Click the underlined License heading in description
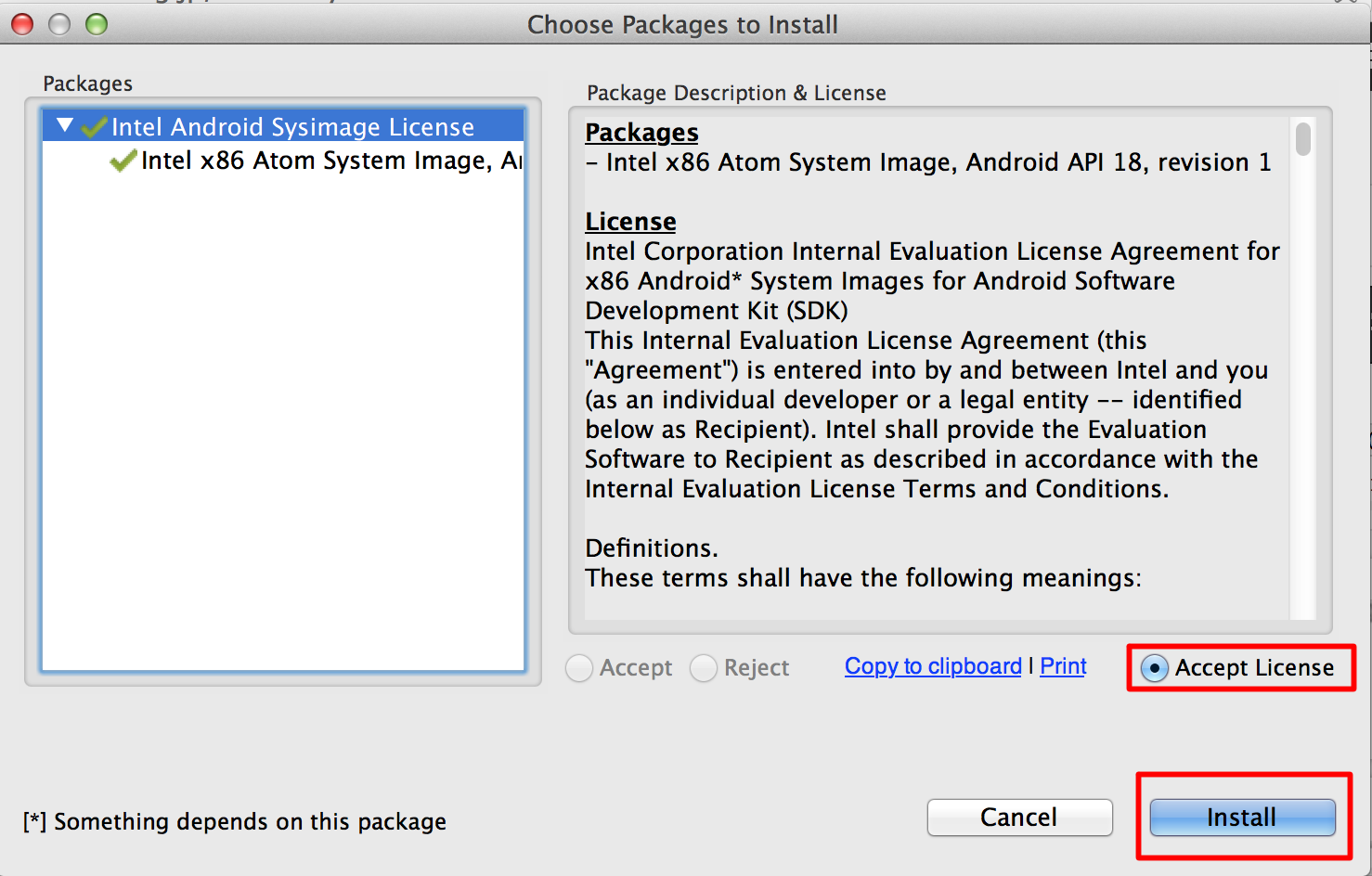This screenshot has height=876, width=1372. click(x=630, y=222)
